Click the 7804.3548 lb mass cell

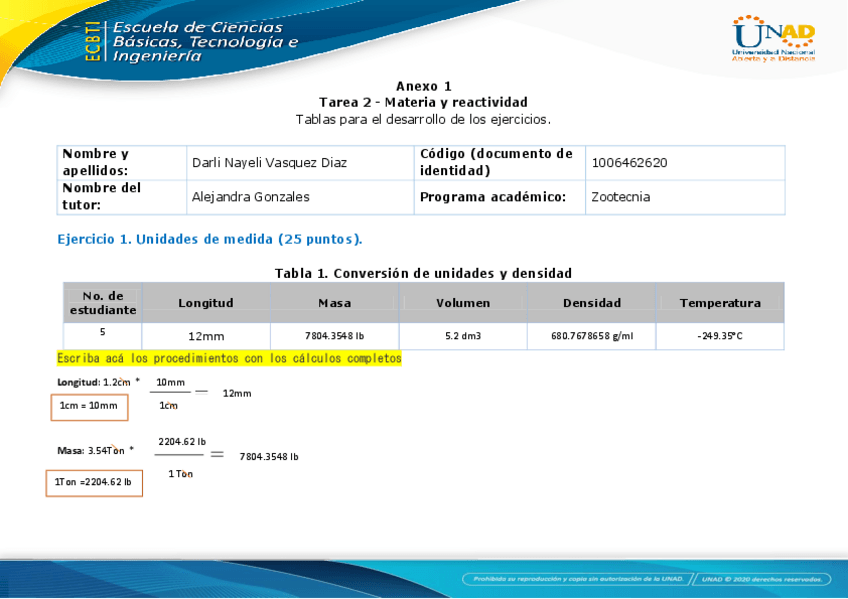coord(334,336)
